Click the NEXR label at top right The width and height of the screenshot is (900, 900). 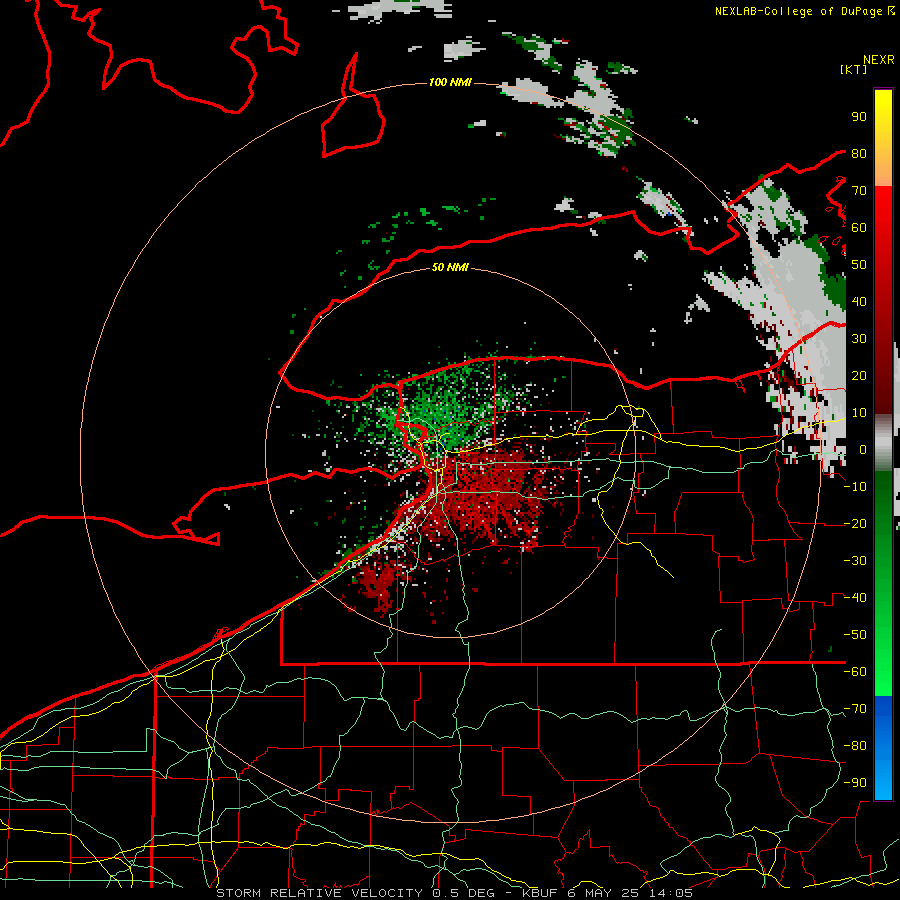[x=879, y=60]
